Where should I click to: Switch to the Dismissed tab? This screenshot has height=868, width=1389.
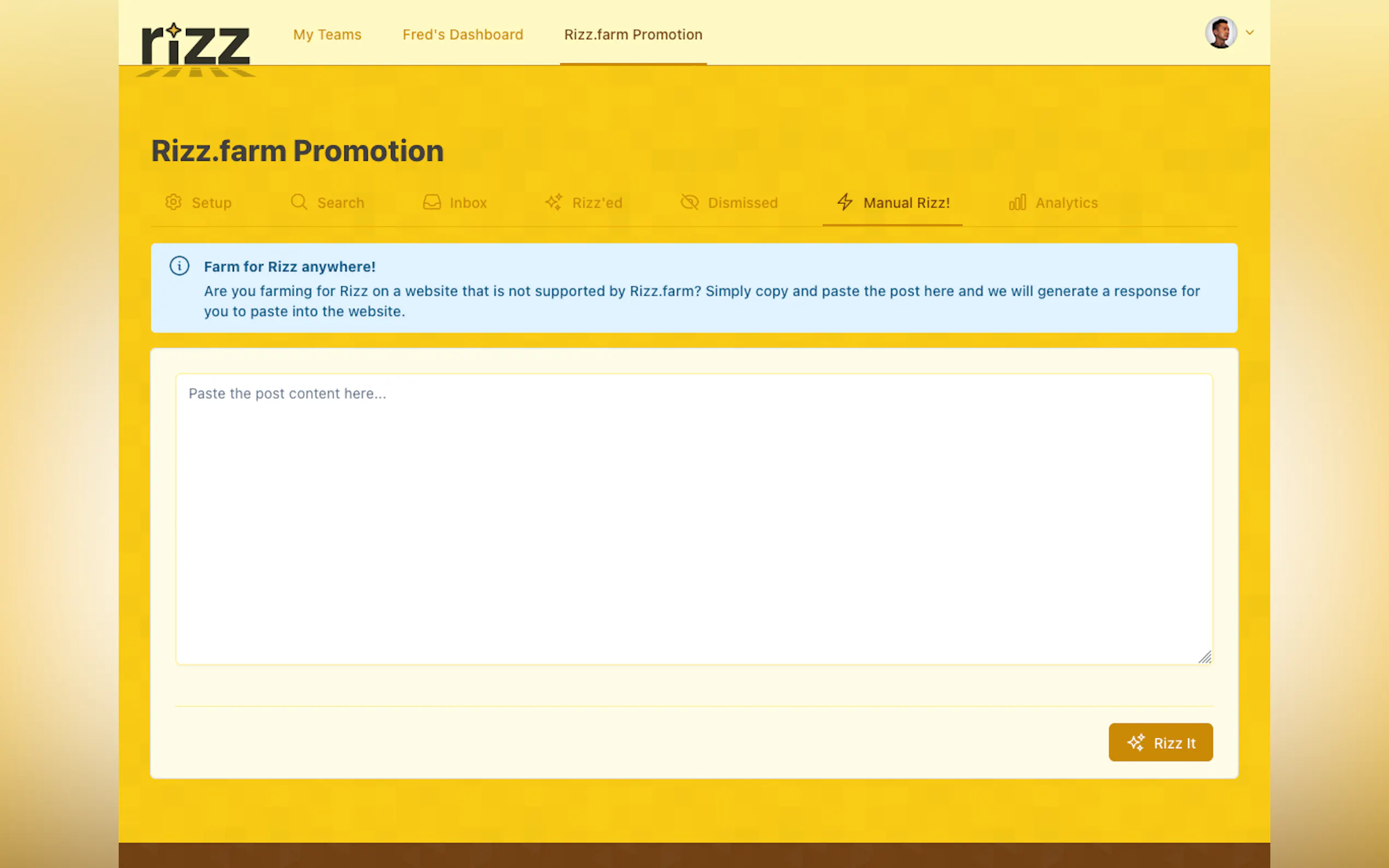click(x=743, y=203)
